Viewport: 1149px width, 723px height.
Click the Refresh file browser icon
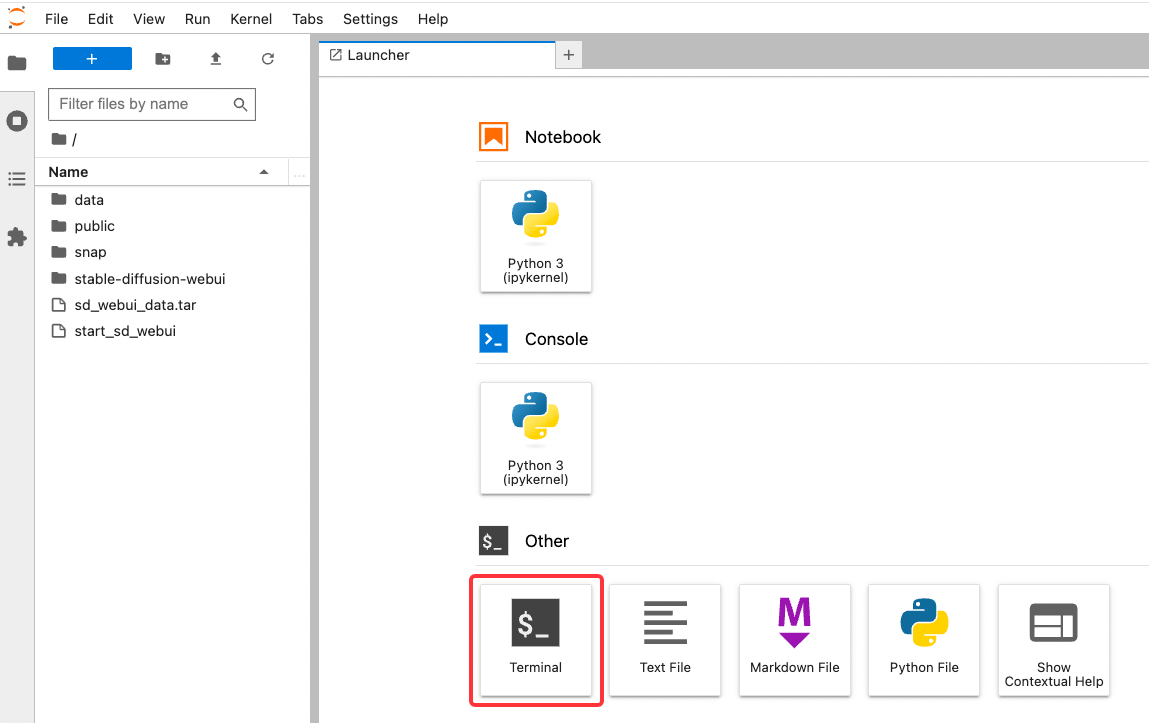(x=268, y=59)
